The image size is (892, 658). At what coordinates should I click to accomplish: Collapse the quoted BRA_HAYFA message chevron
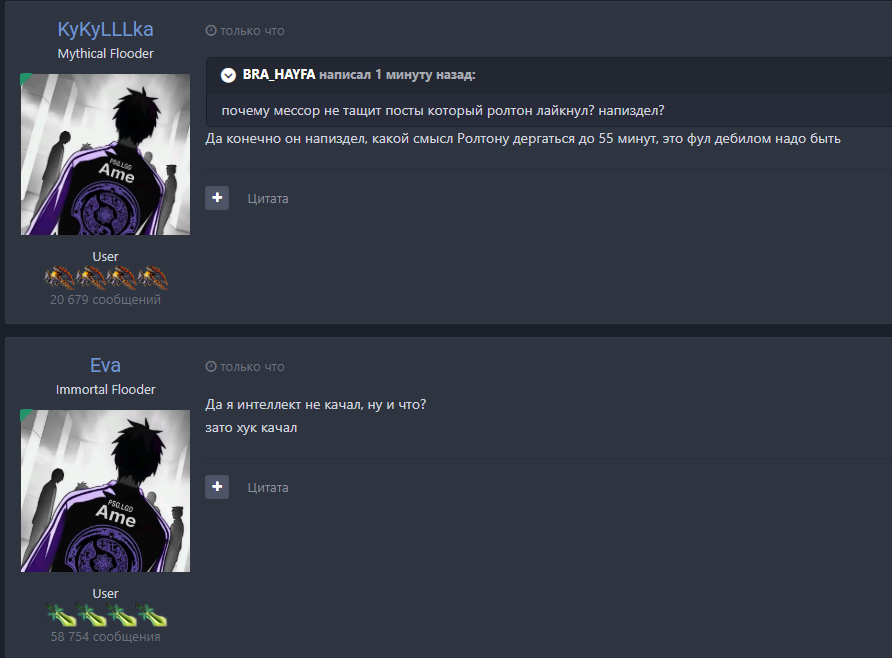pos(228,75)
